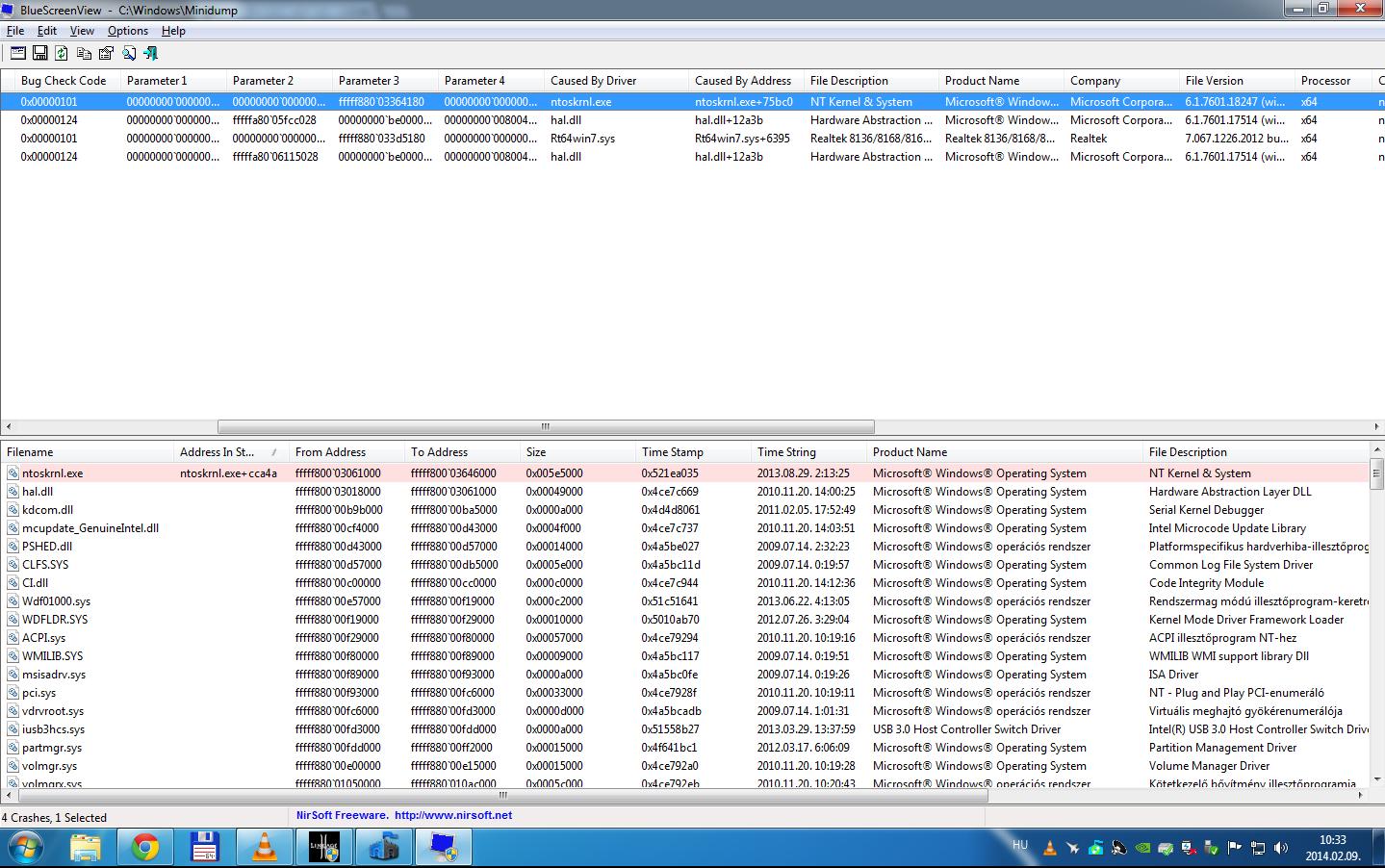The height and width of the screenshot is (868, 1385).
Task: Click the upper pane scroll right arrow
Action: point(1376,426)
